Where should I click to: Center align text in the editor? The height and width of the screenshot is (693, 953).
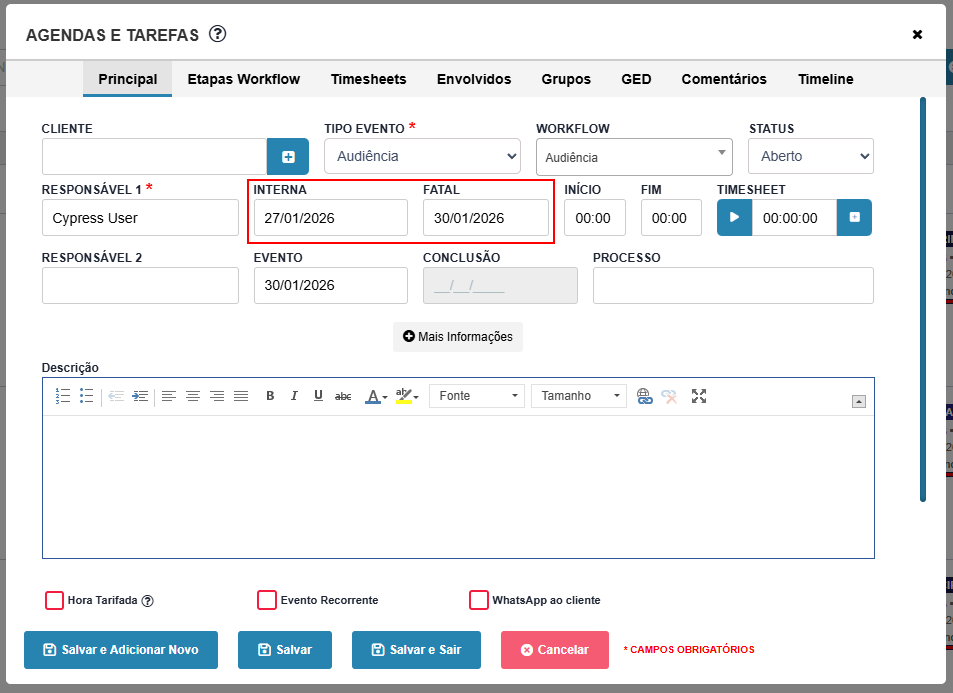[193, 396]
